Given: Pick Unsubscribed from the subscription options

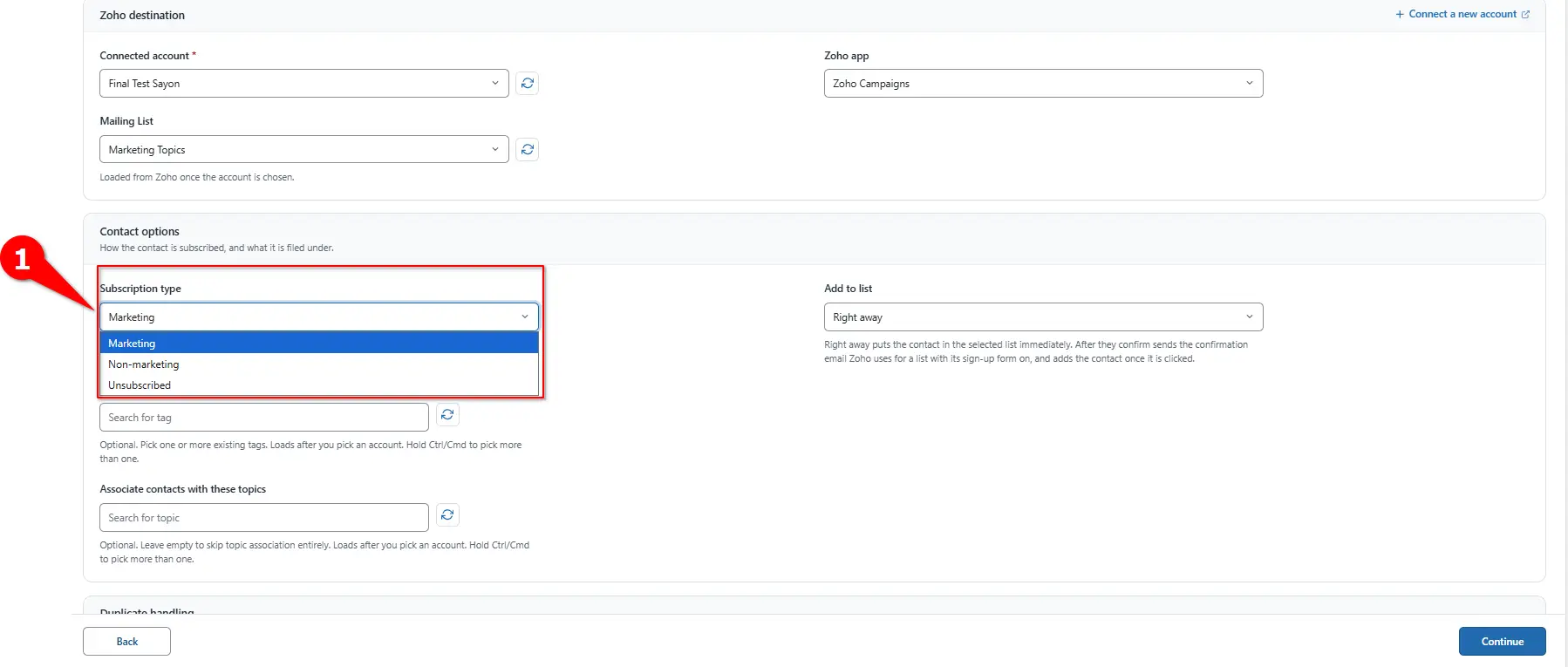Looking at the screenshot, I should tap(319, 385).
